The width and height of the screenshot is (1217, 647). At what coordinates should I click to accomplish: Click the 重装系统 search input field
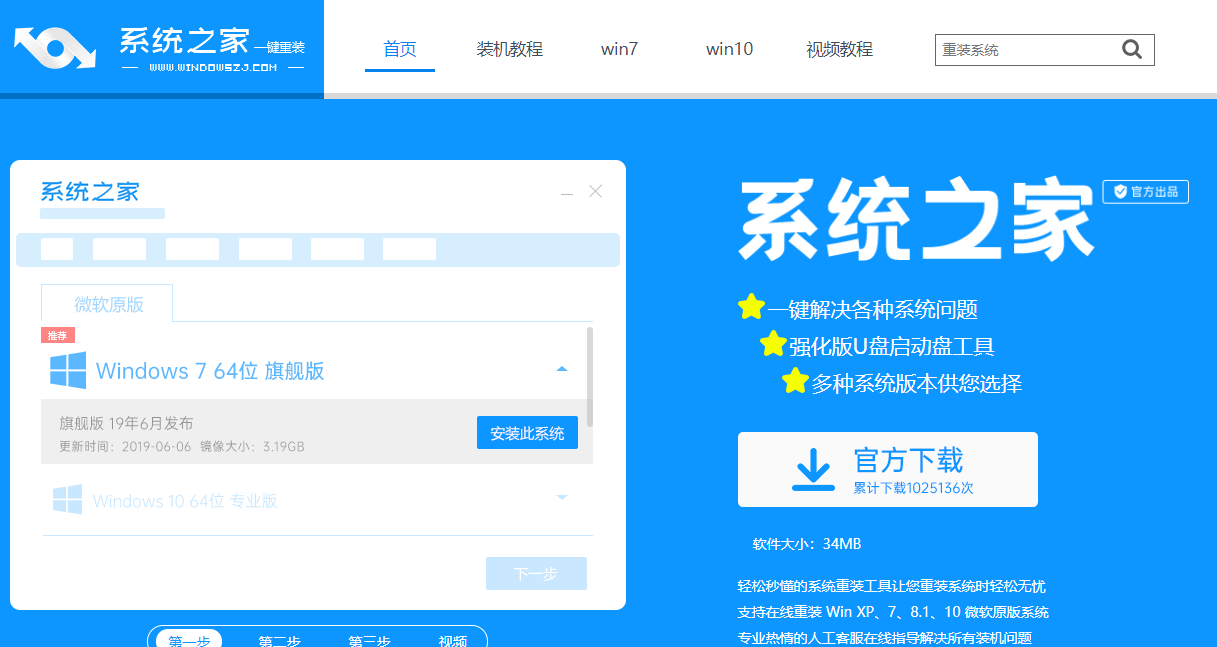pos(1020,49)
